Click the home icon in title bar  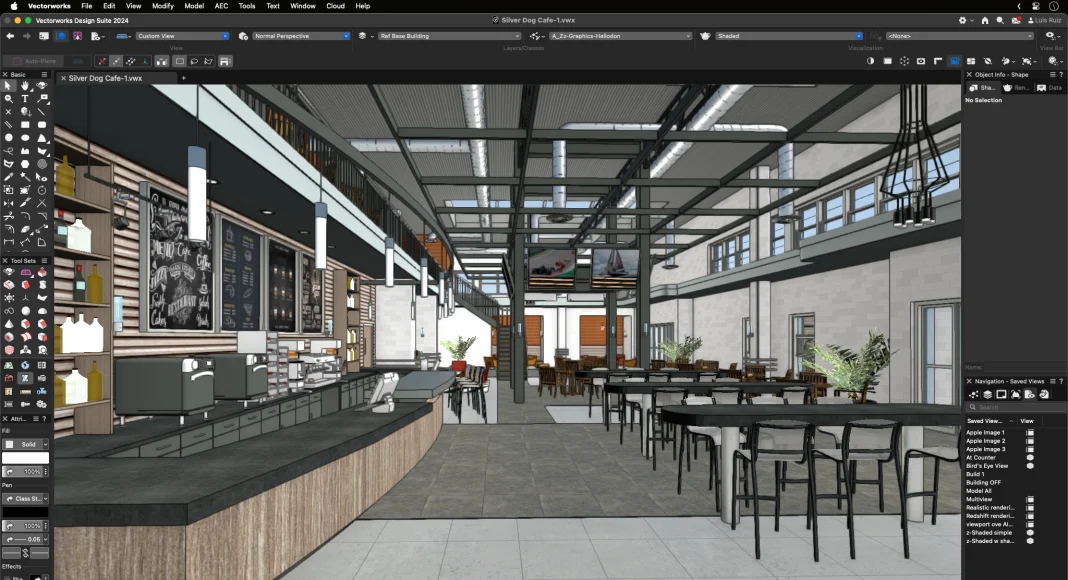point(985,20)
